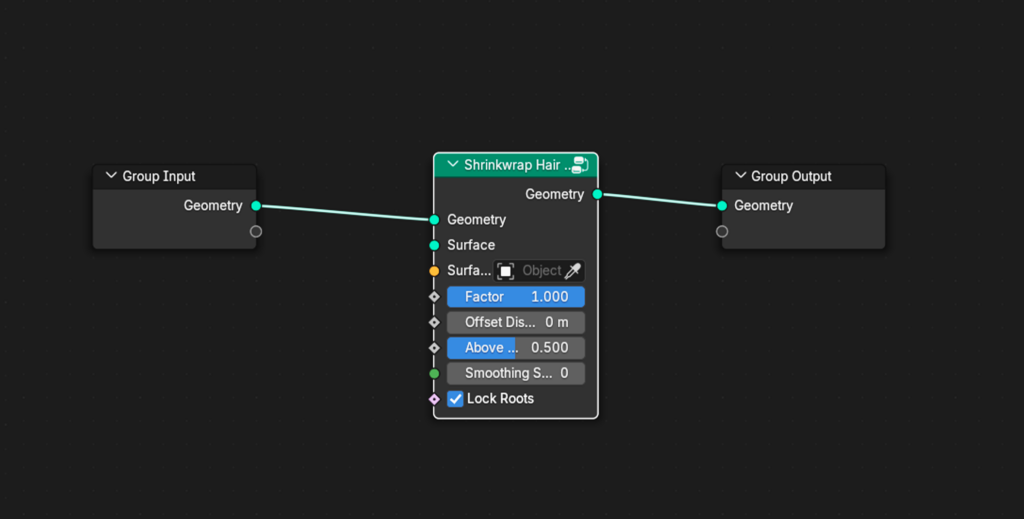Screen dimensions: 1024x519
Task: Click the Group Input Geometry output socket
Action: [x=256, y=206]
